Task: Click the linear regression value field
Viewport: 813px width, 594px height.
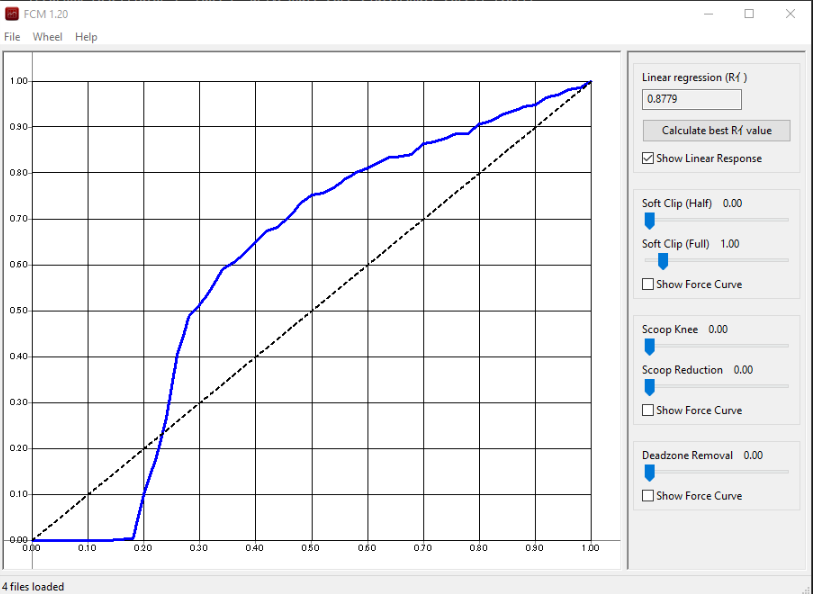Action: [x=691, y=99]
